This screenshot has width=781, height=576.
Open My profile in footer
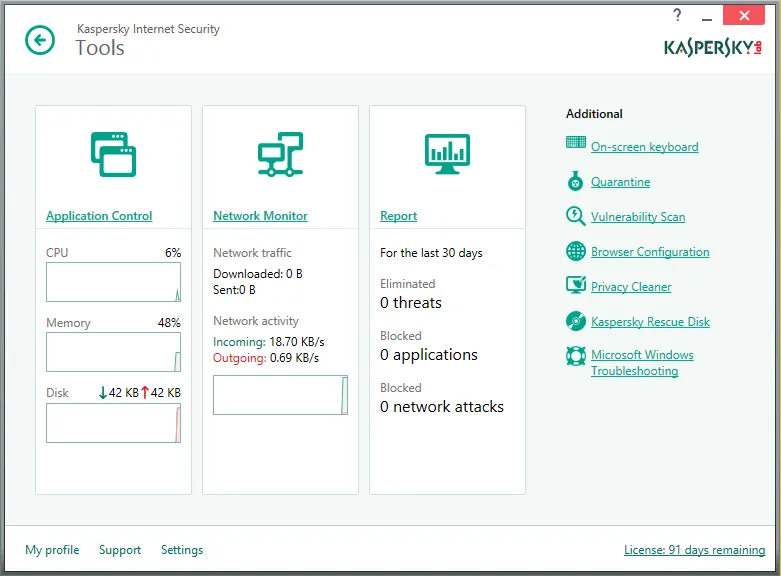click(x=52, y=550)
